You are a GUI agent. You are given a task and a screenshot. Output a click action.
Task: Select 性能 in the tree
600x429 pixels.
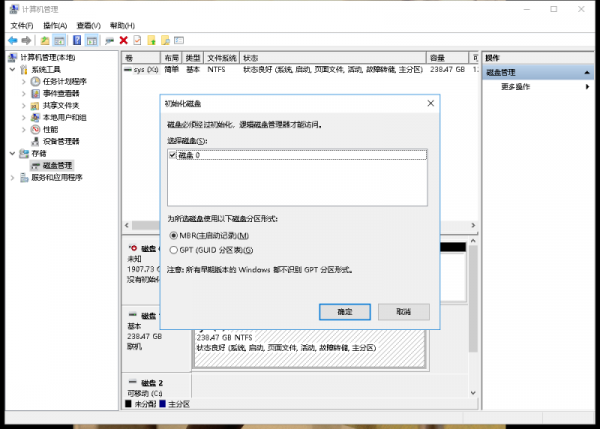(51, 129)
